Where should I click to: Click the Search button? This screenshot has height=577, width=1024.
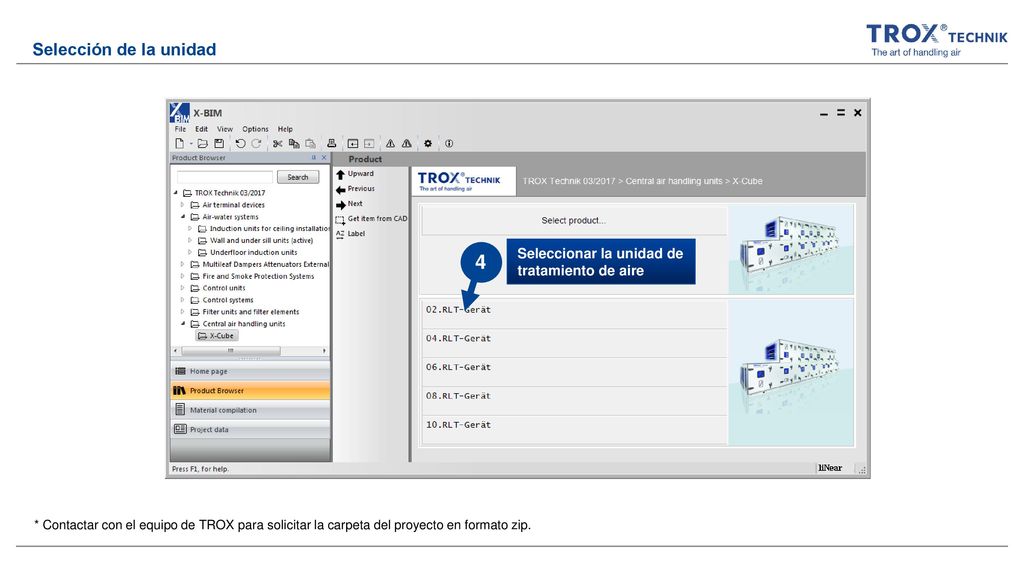(x=298, y=177)
